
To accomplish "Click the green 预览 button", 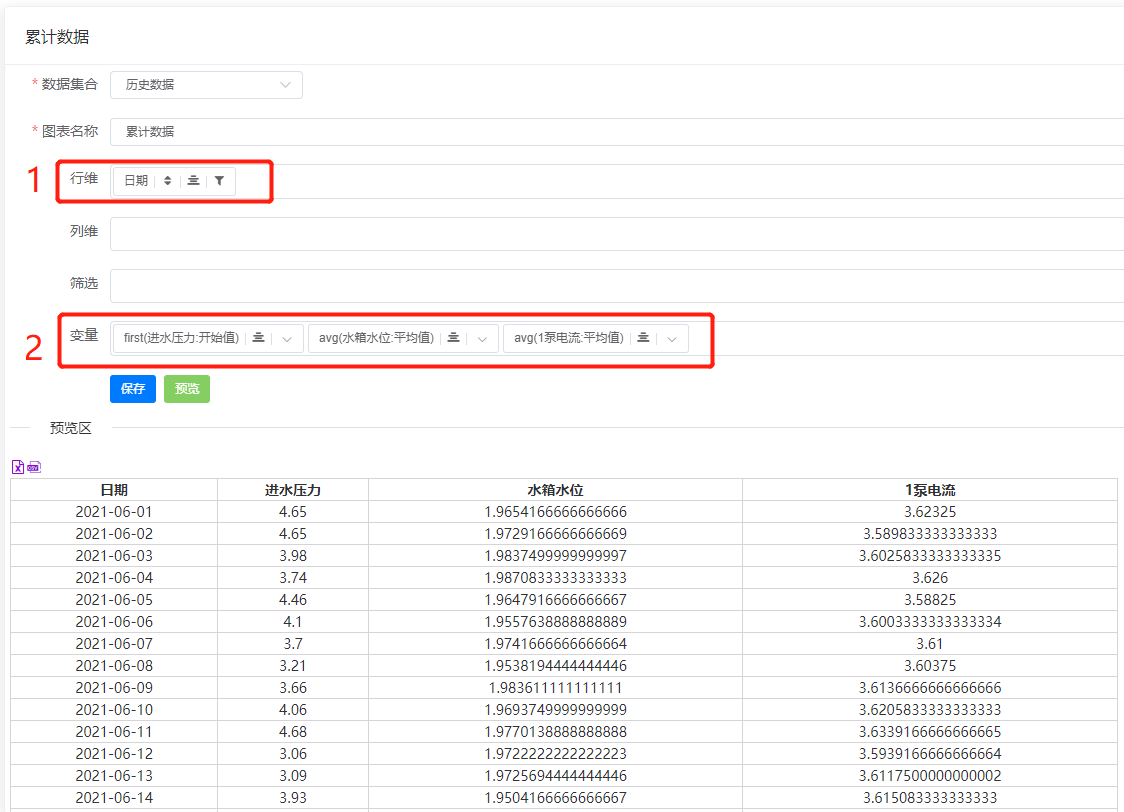I will (x=187, y=389).
